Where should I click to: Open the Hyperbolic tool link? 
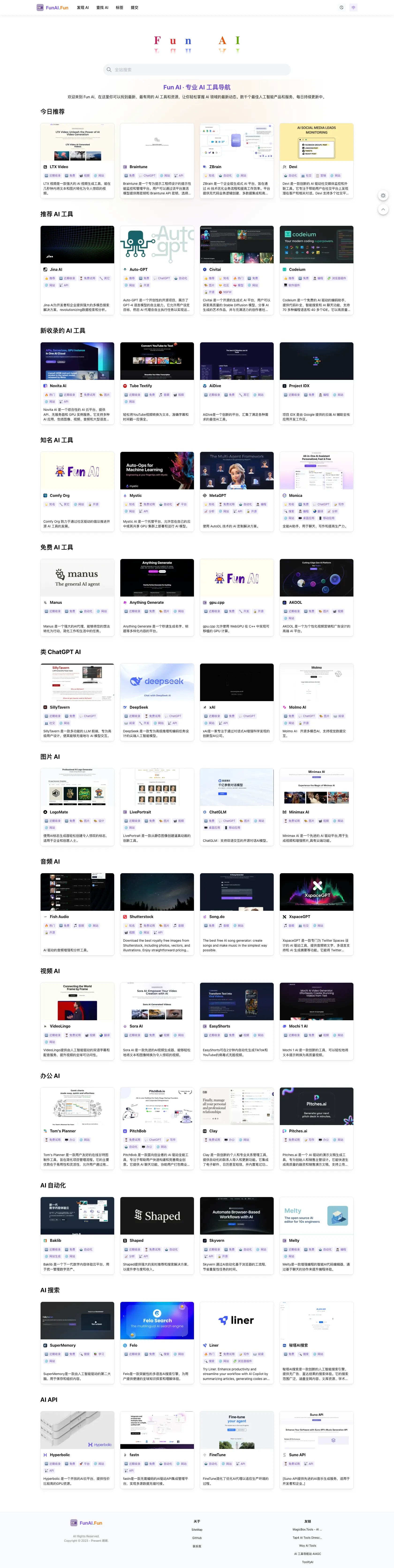[x=60, y=1455]
